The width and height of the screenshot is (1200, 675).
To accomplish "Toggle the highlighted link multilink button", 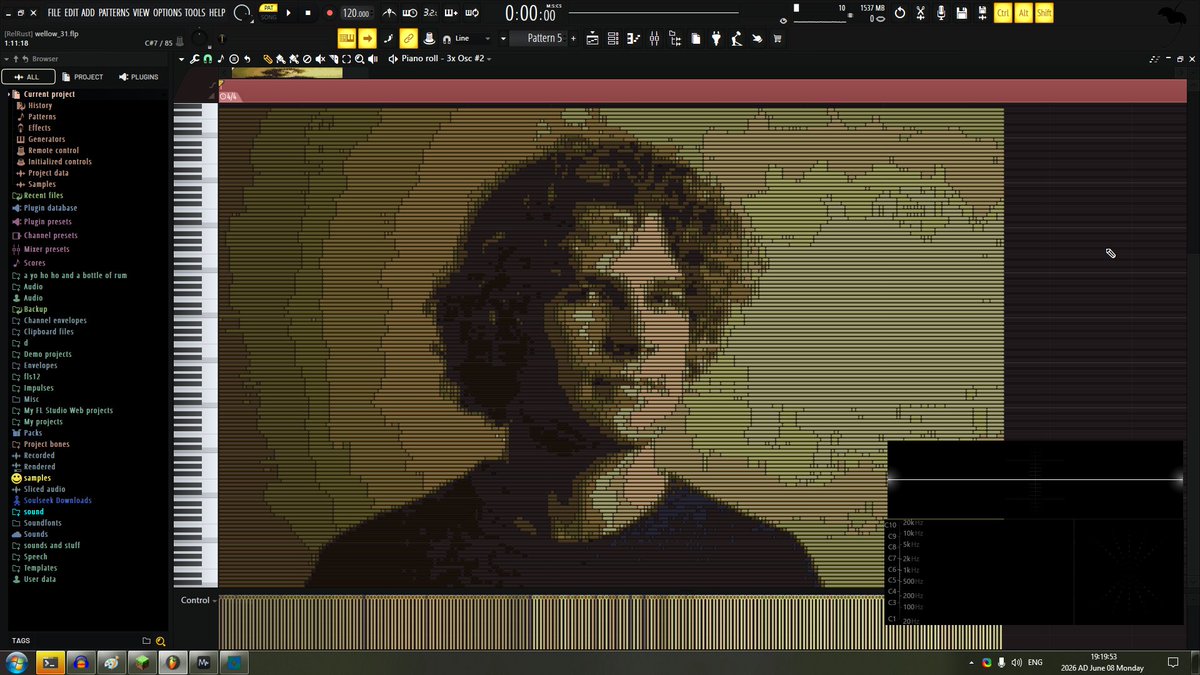I will pyautogui.click(x=408, y=38).
